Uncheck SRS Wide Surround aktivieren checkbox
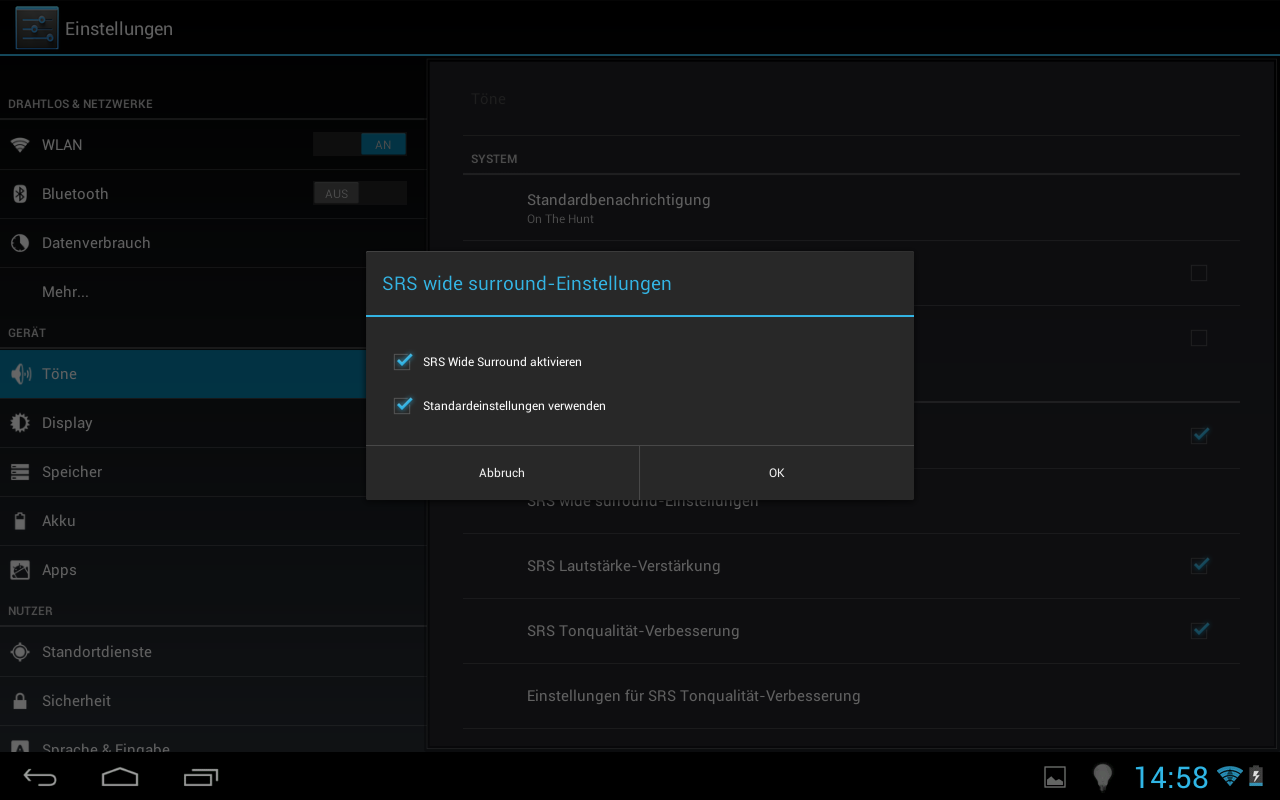The height and width of the screenshot is (800, 1280). pos(403,362)
